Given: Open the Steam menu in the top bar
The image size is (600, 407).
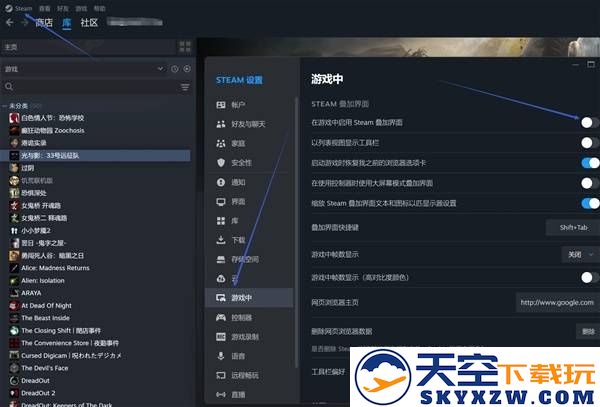Looking at the screenshot, I should coord(19,8).
